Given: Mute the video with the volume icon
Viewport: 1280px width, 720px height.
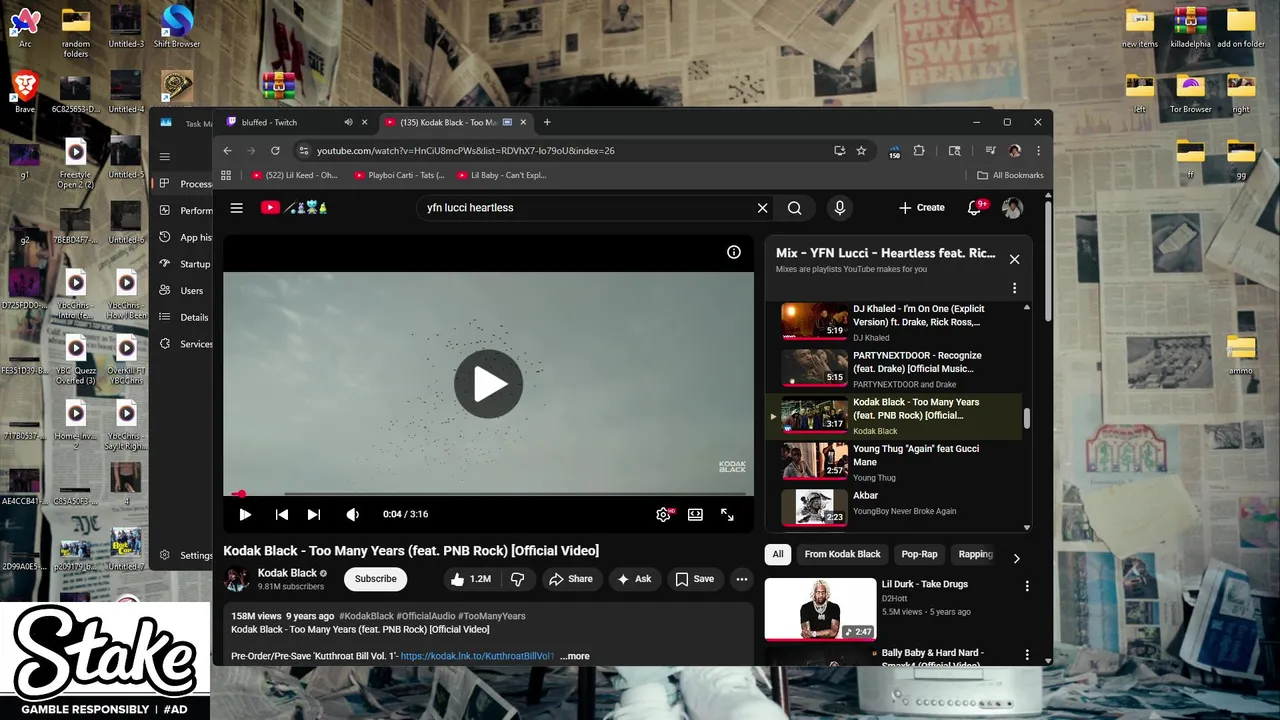Looking at the screenshot, I should (352, 514).
